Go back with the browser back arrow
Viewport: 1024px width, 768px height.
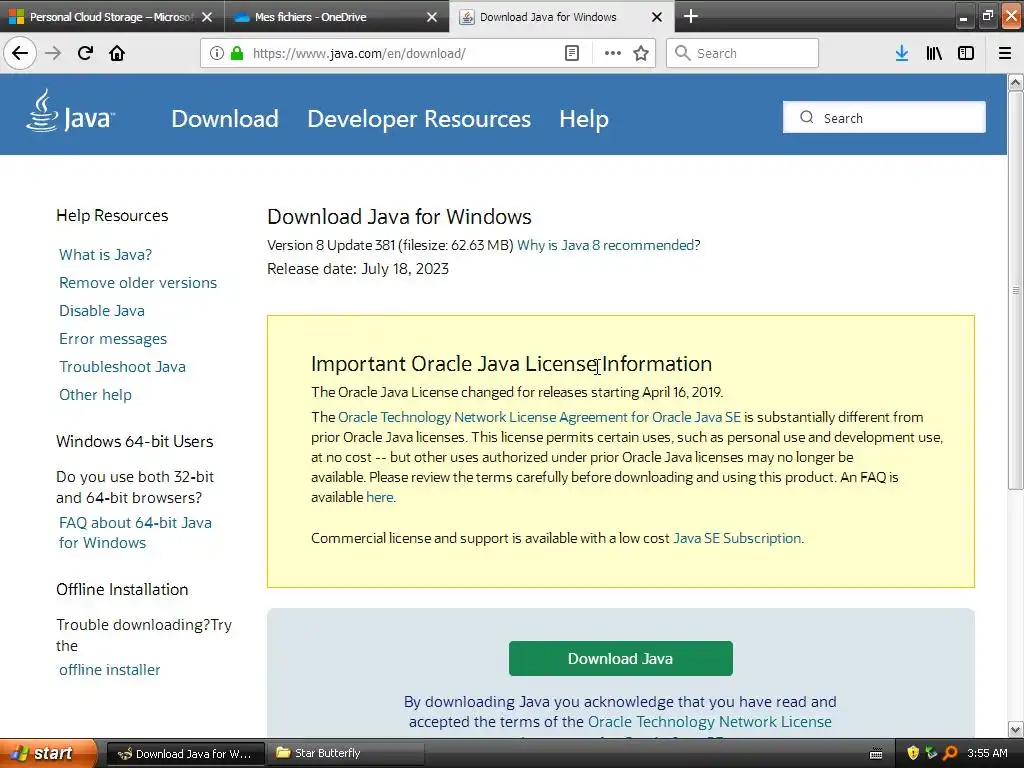click(x=20, y=53)
